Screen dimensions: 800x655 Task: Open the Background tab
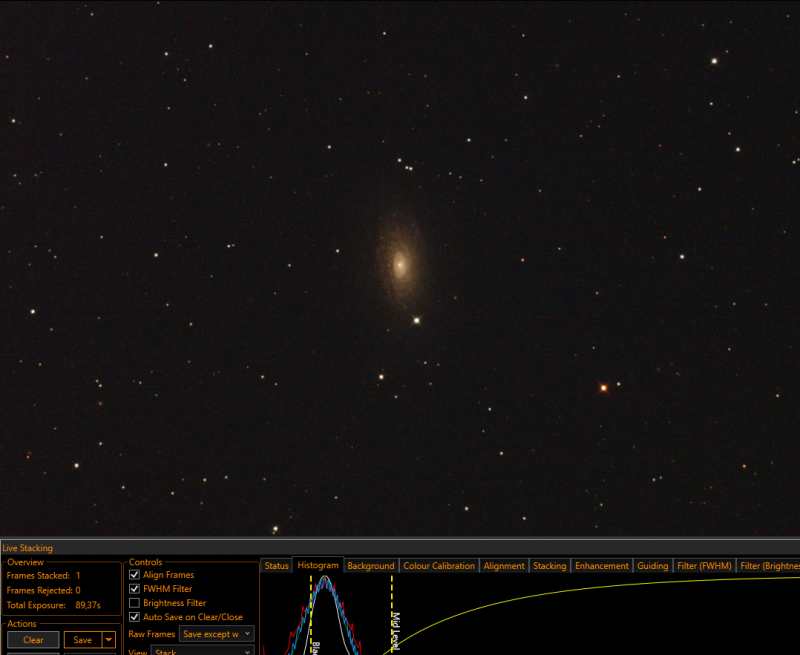(371, 566)
